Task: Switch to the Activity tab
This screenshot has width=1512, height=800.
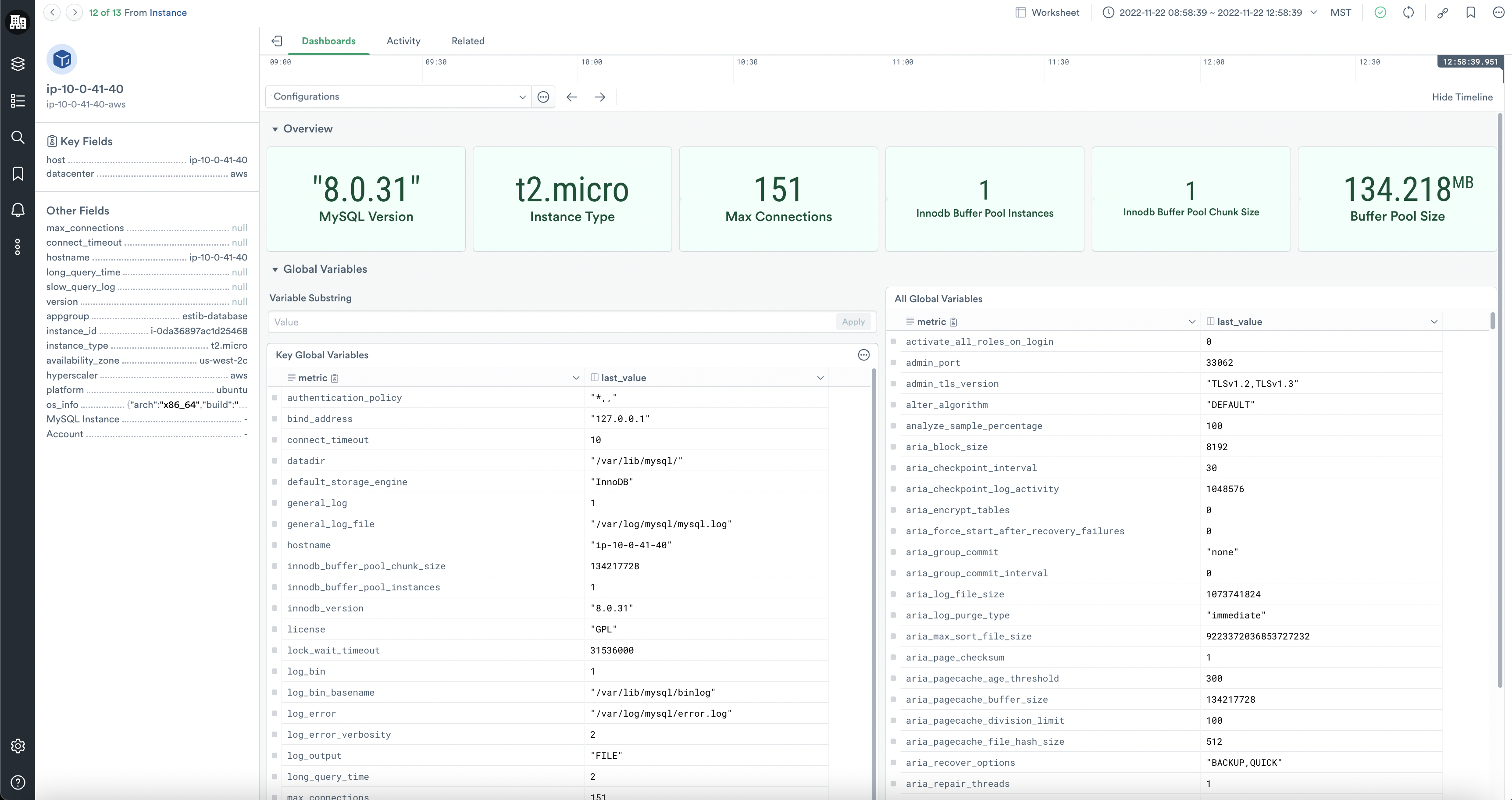Action: 403,41
